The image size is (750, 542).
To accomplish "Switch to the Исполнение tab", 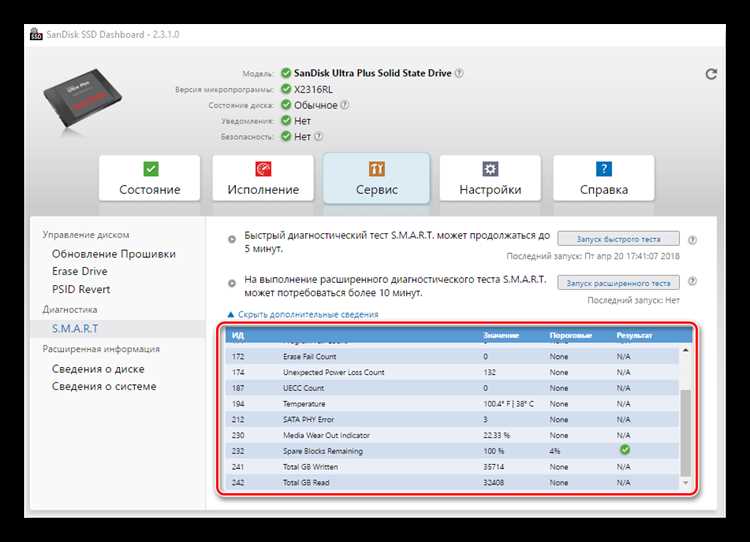I will pos(263,178).
